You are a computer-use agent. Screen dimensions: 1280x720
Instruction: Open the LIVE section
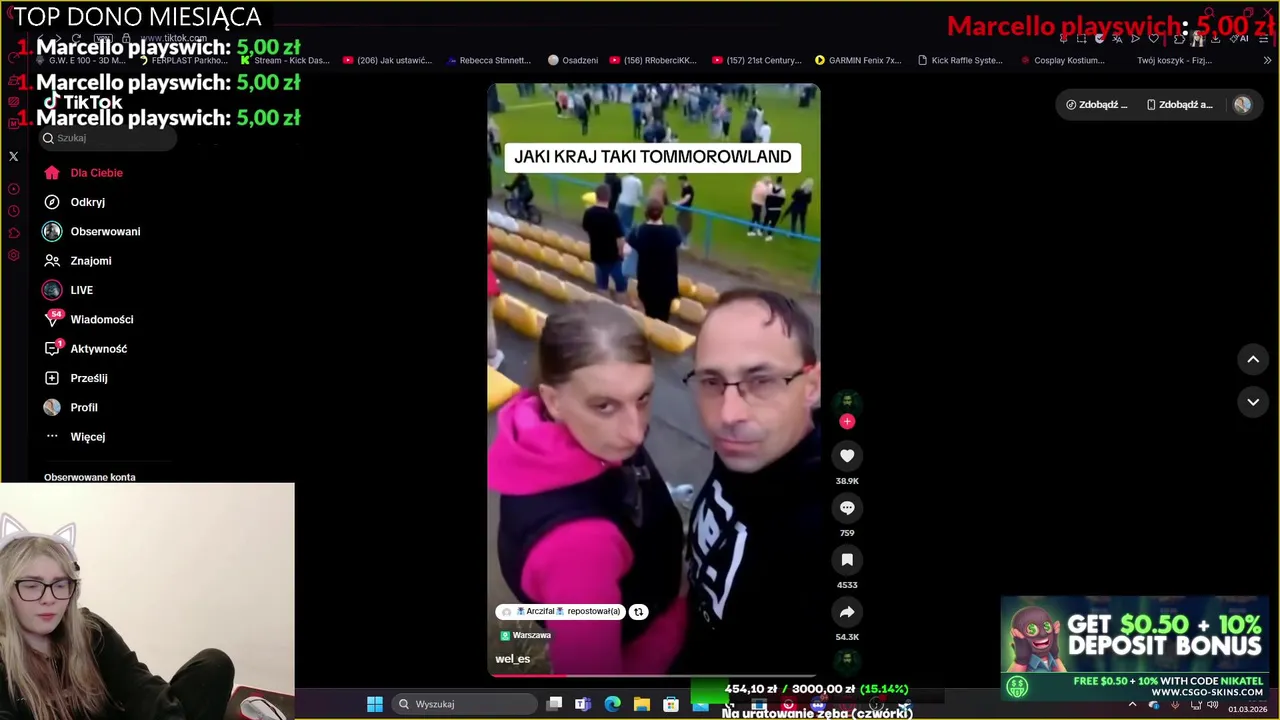tap(81, 290)
